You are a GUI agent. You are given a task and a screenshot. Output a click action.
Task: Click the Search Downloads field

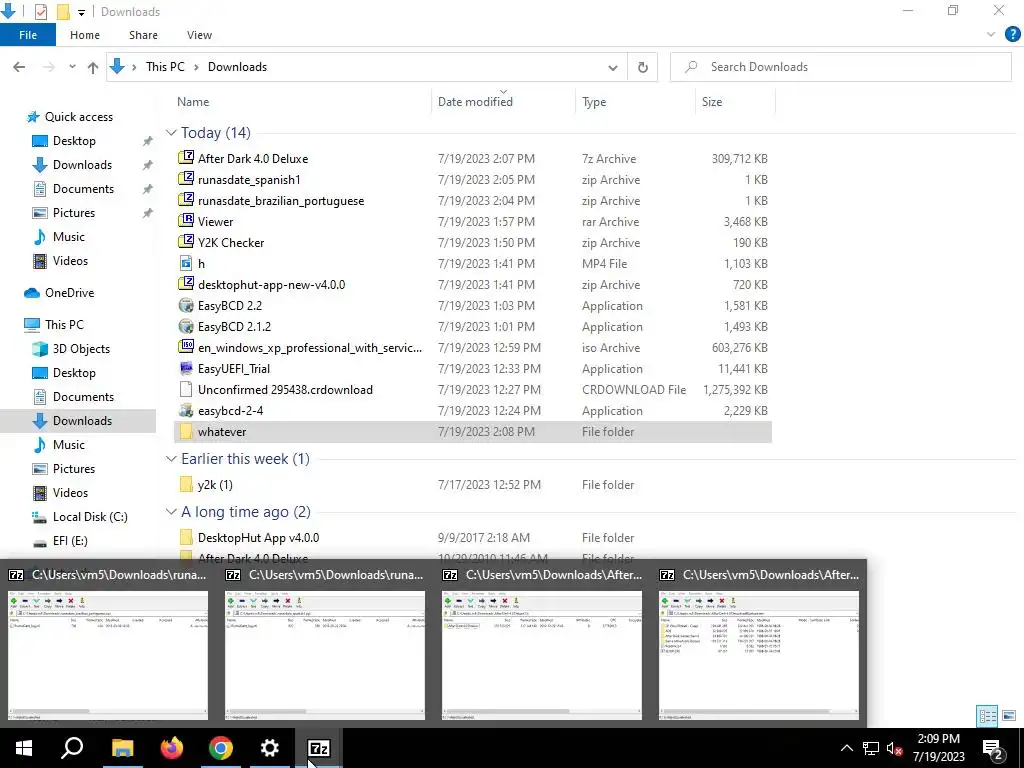[x=840, y=67]
